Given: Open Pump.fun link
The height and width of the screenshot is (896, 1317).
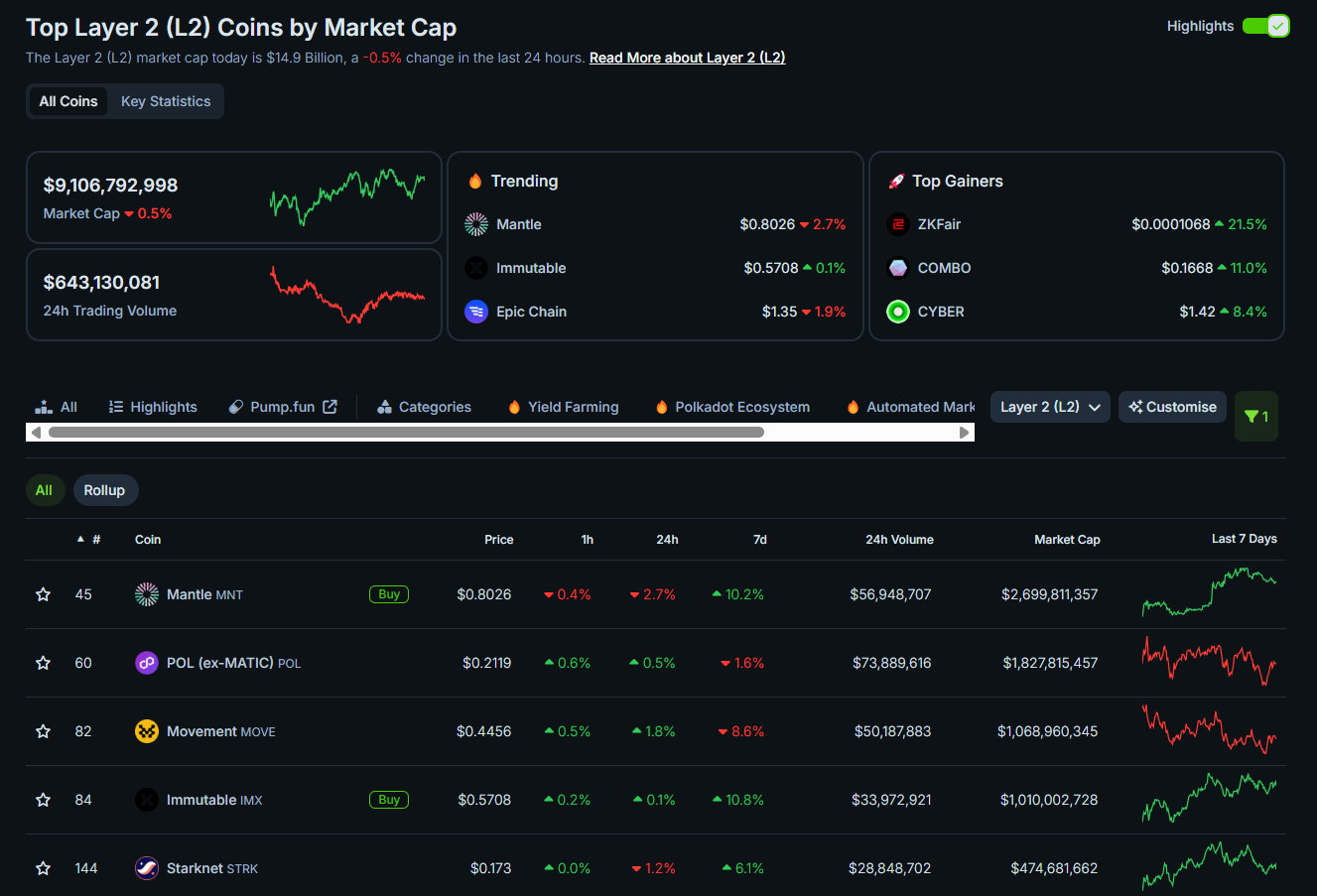Looking at the screenshot, I should coord(283,407).
